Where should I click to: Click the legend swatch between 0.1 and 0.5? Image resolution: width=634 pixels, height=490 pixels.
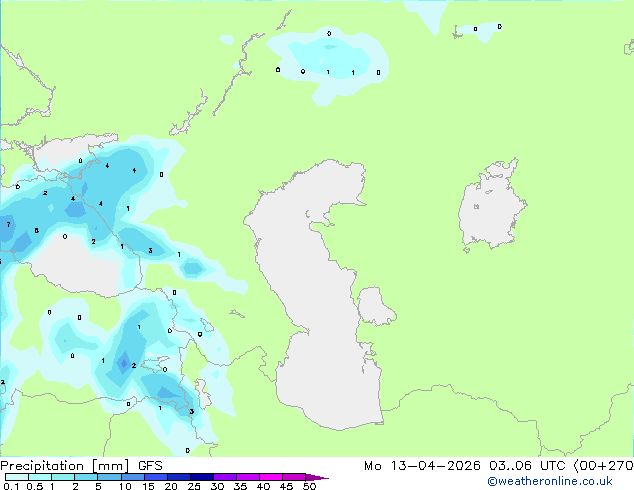(x=17, y=477)
